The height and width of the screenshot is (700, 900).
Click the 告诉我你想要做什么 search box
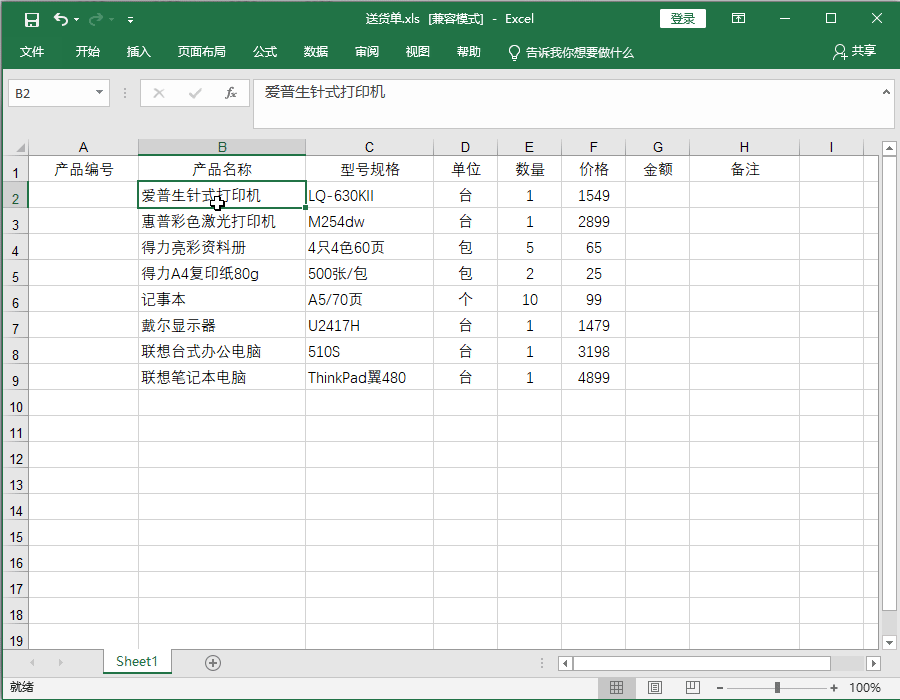coord(572,53)
